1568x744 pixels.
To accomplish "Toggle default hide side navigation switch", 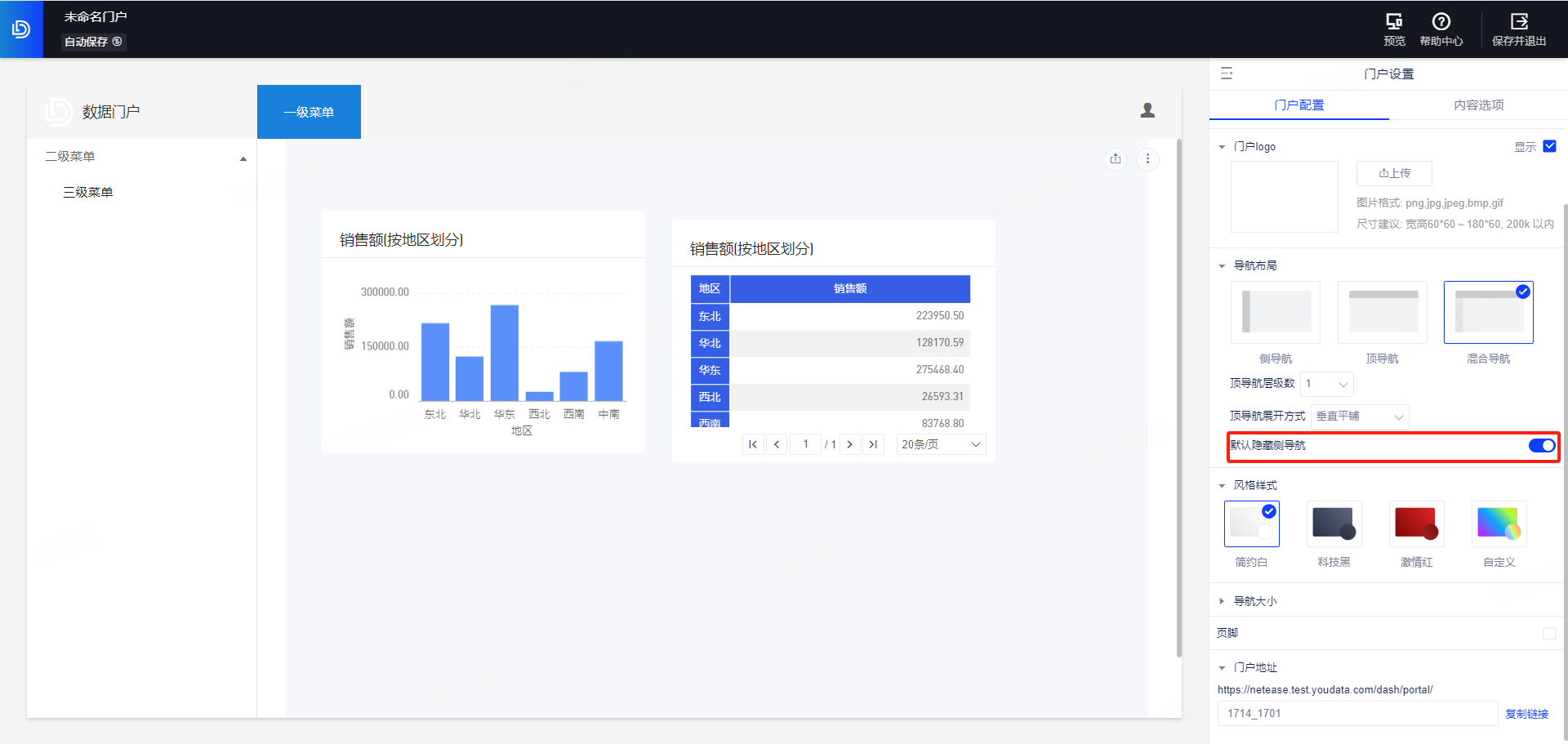I will [1541, 445].
